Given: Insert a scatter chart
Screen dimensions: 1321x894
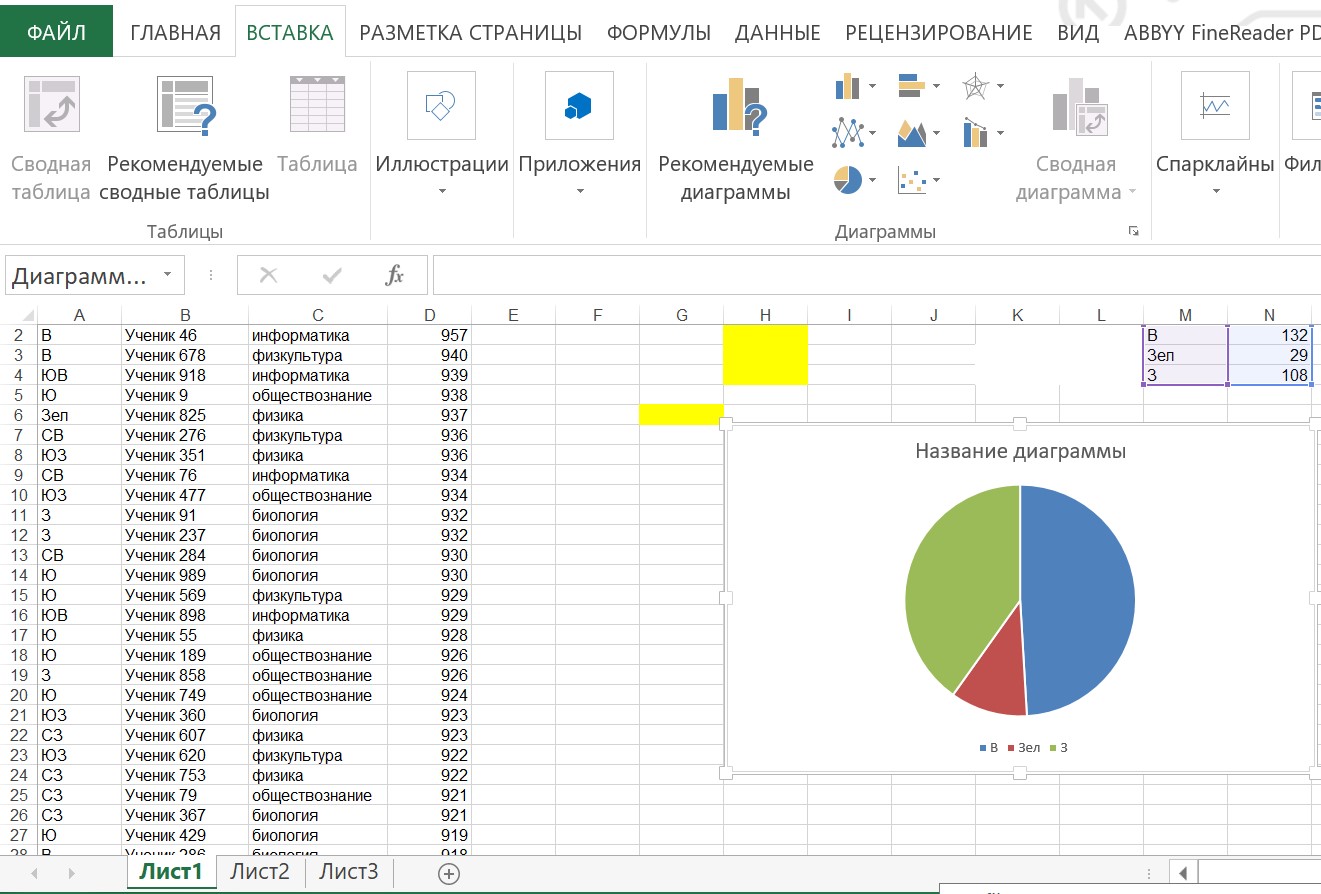Looking at the screenshot, I should coord(911,180).
